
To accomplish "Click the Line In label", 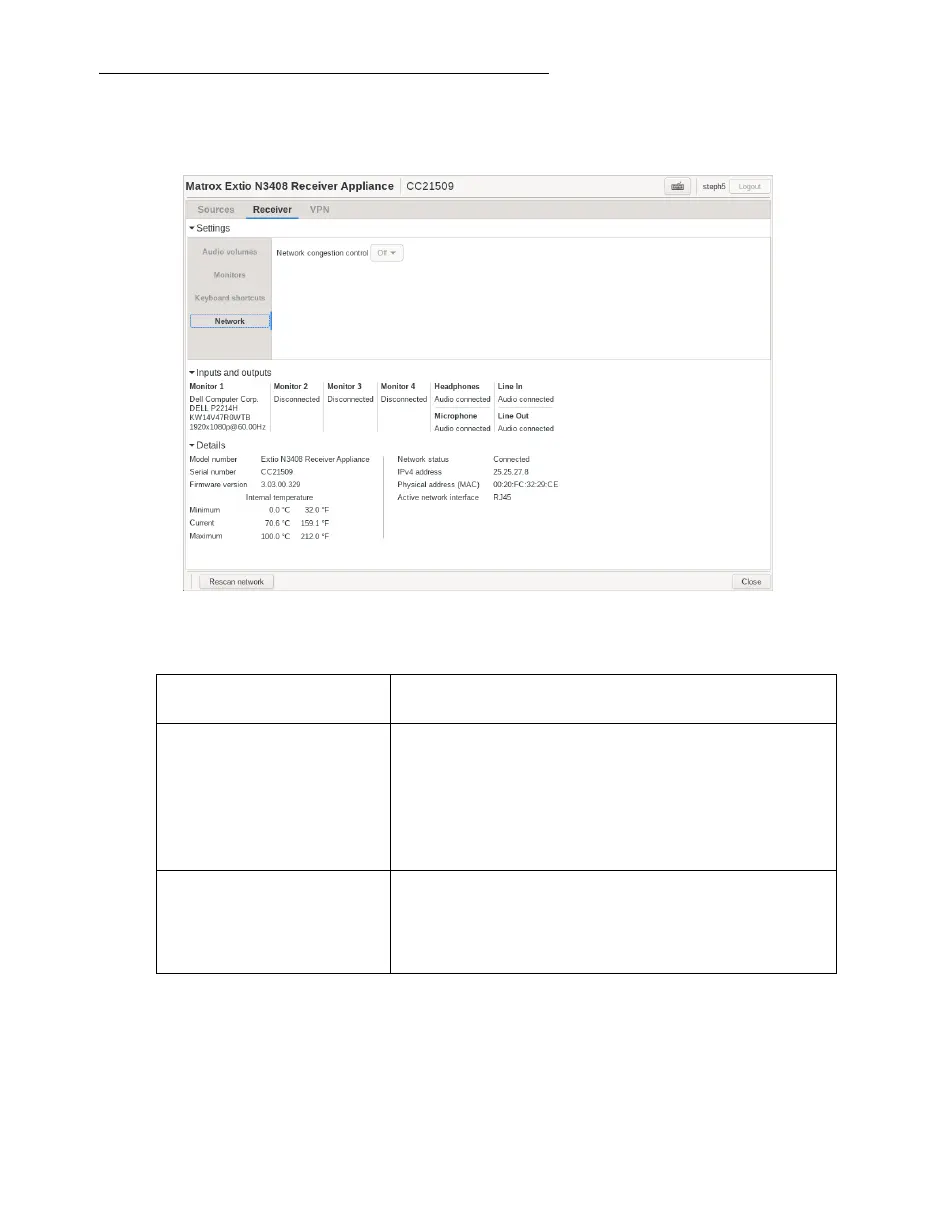I will click(x=510, y=386).
